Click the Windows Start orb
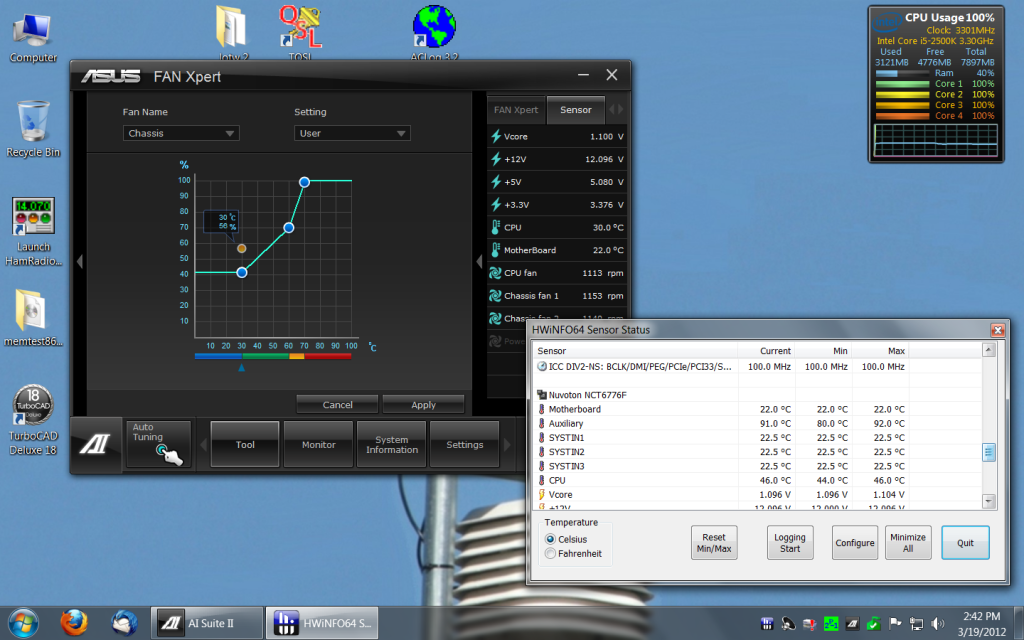 (x=24, y=623)
